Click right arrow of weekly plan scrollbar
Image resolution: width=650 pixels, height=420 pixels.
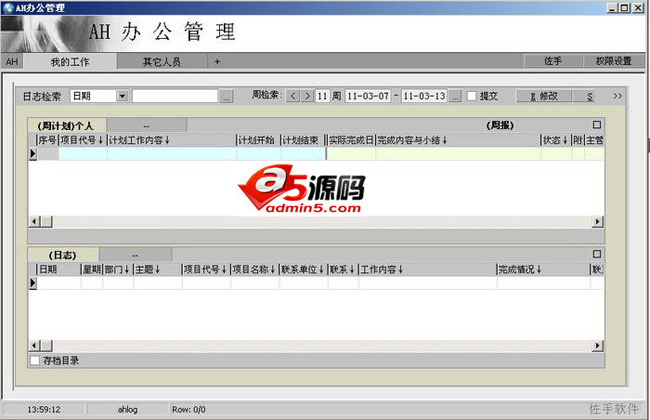coord(597,222)
